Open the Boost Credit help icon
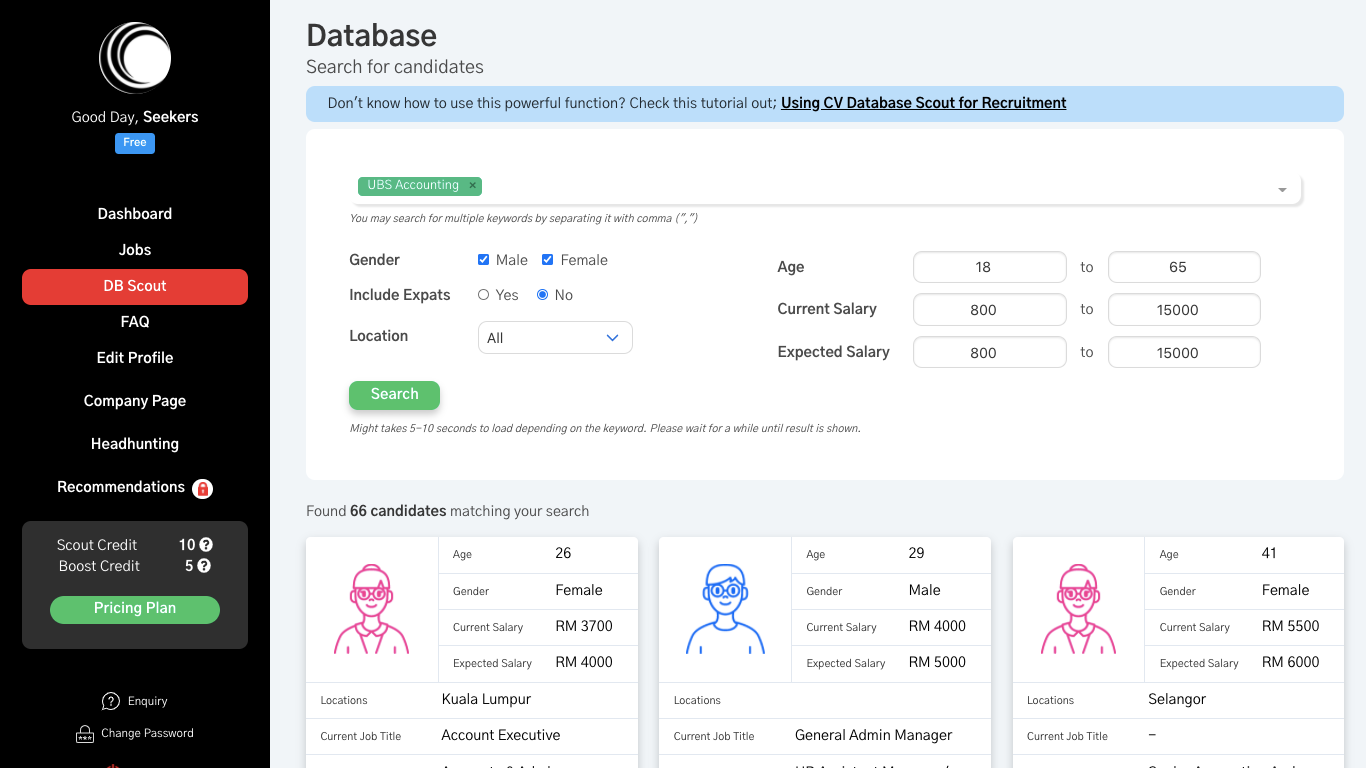This screenshot has height=768, width=1366. point(204,566)
